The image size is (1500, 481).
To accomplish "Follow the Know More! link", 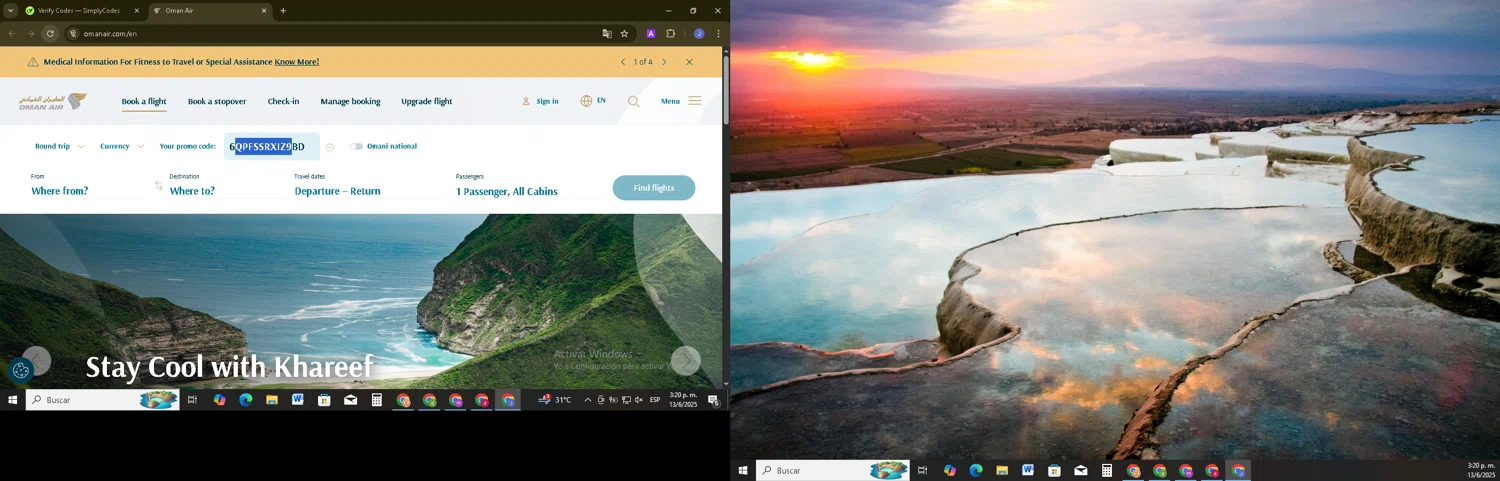I will click(297, 62).
